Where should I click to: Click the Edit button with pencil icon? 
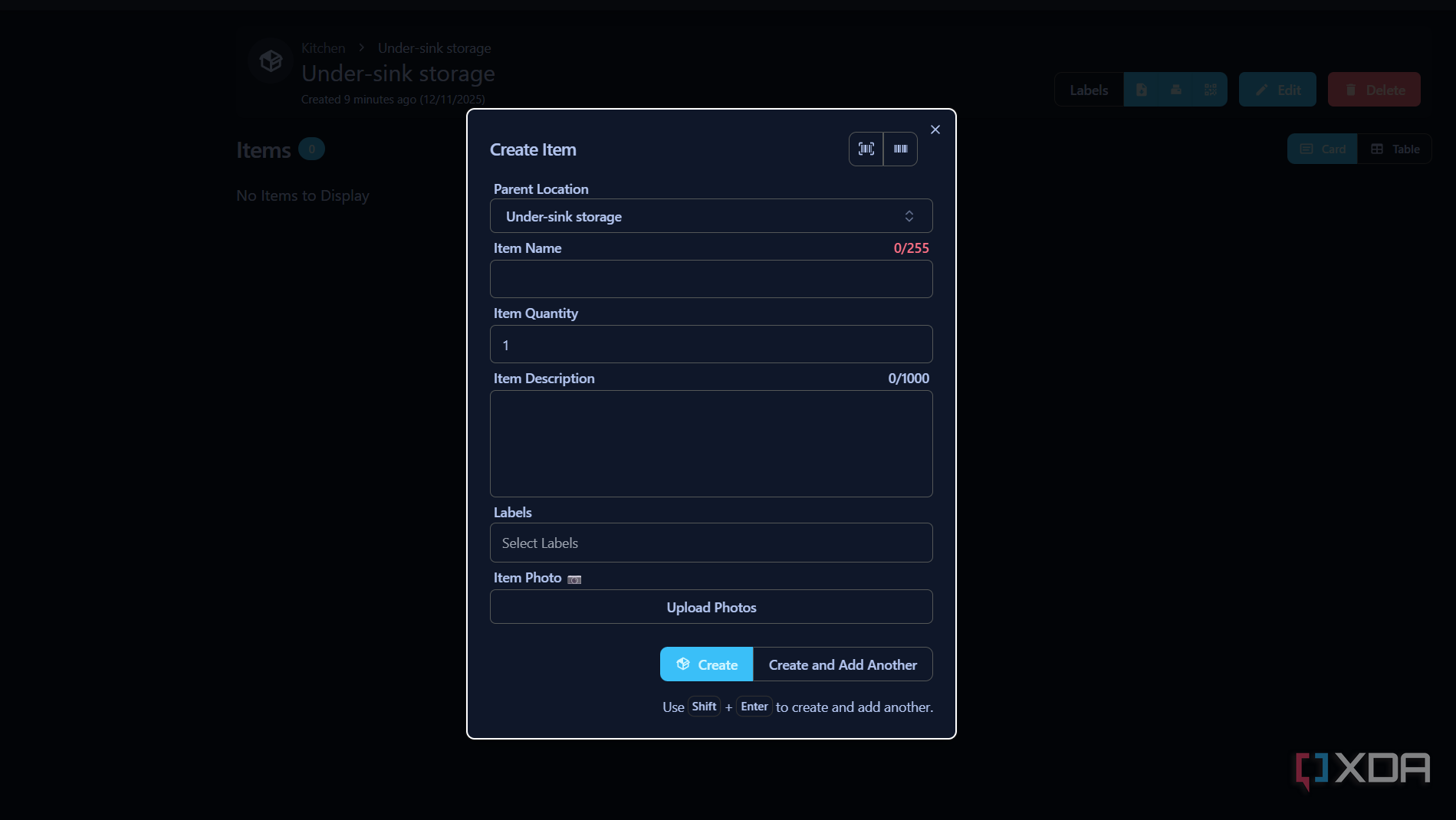tap(1277, 90)
